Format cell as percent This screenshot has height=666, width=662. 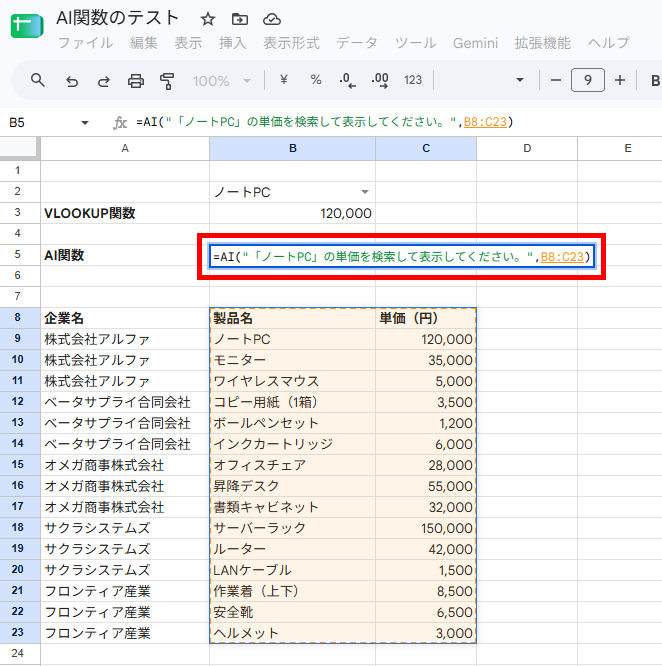(316, 79)
